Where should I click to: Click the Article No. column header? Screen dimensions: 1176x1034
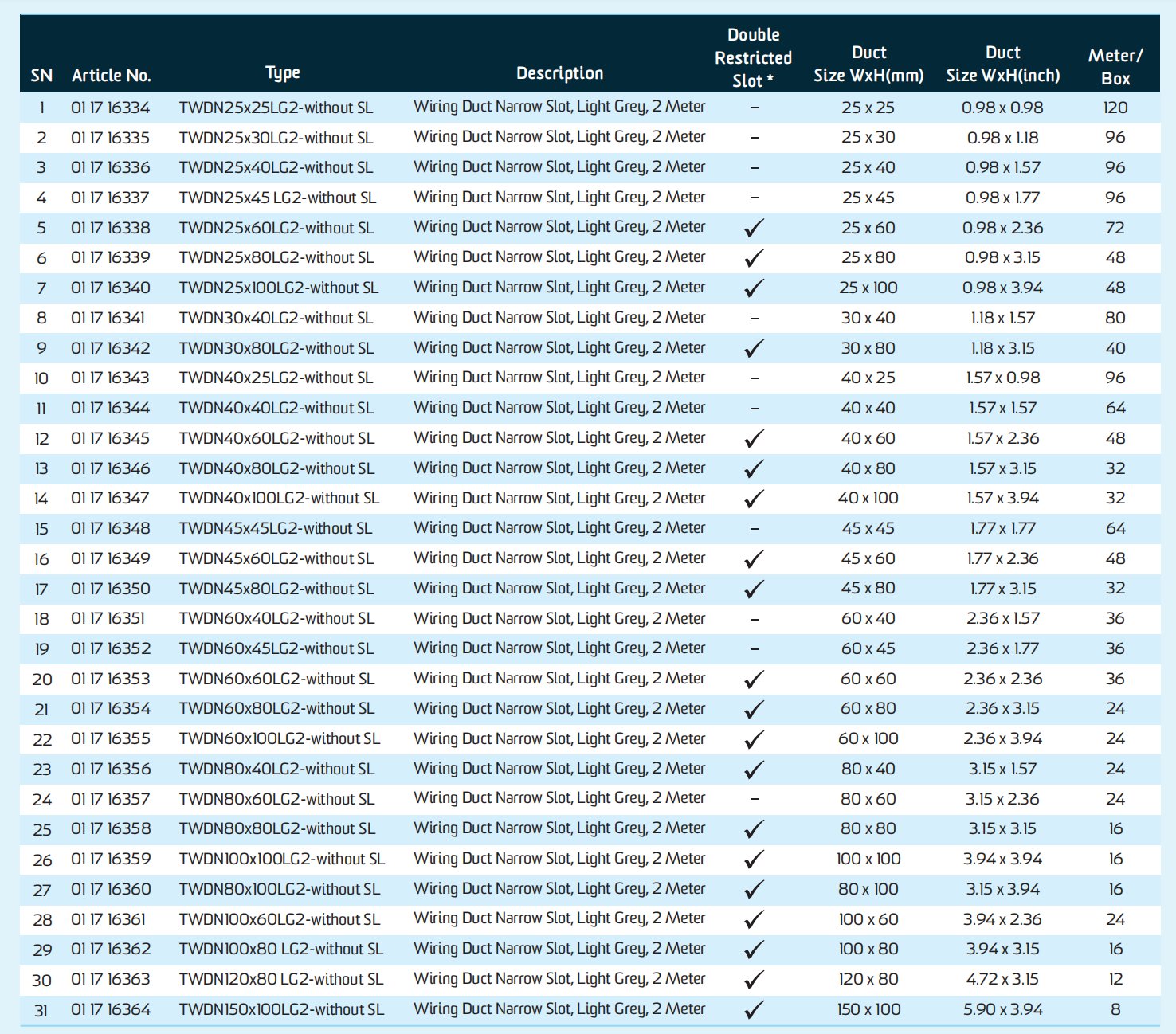click(x=111, y=76)
